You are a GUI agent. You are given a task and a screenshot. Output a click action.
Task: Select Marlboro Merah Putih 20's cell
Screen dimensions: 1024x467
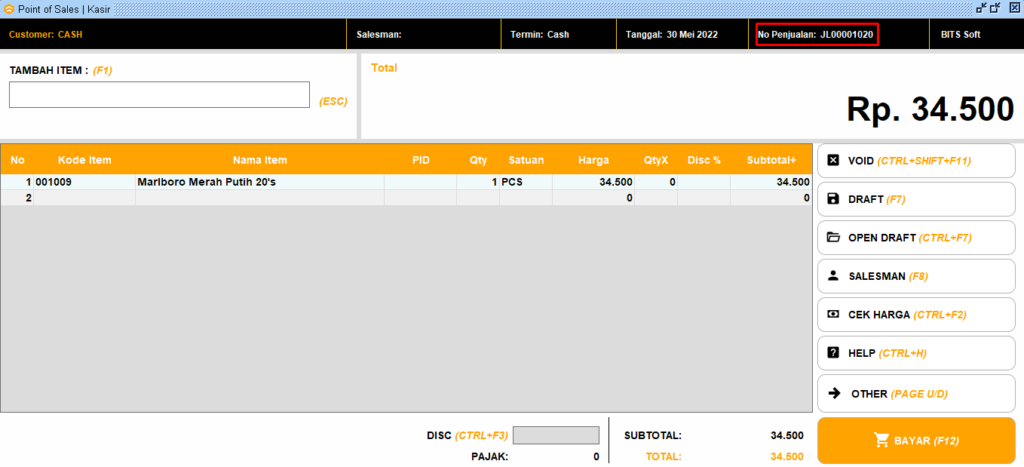tap(260, 182)
